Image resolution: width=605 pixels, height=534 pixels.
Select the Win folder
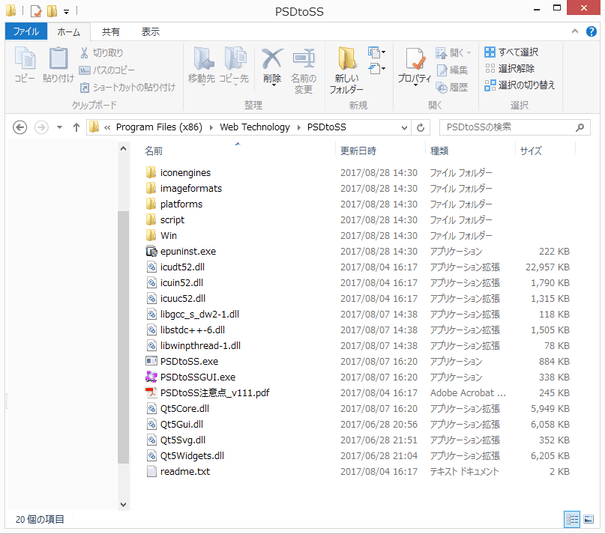point(357,236)
